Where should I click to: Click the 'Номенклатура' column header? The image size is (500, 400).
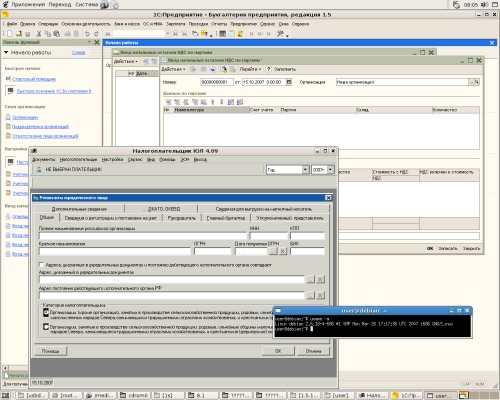click(211, 110)
